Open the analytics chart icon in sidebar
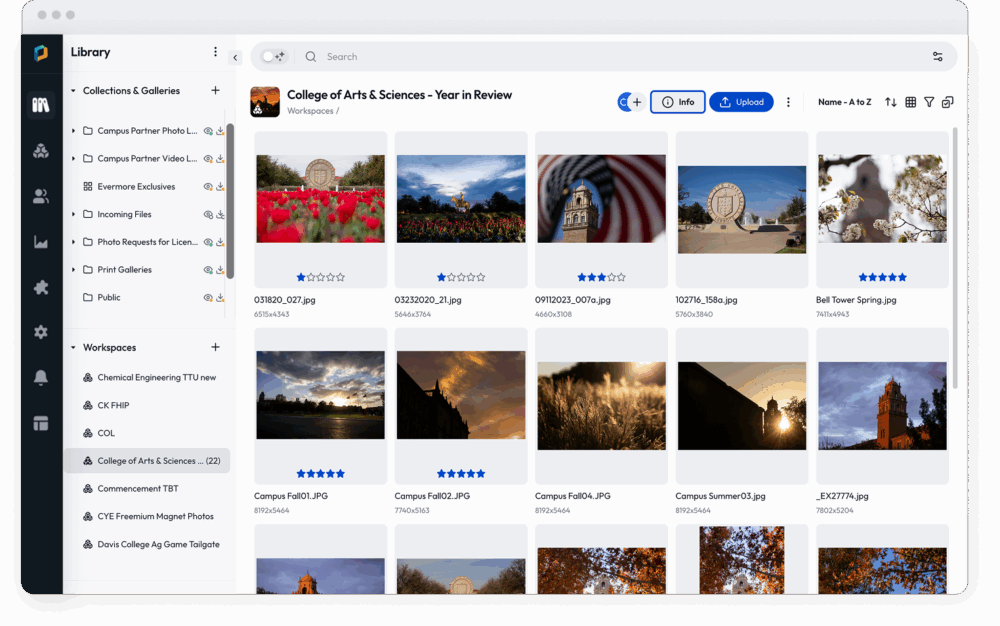 coord(41,242)
